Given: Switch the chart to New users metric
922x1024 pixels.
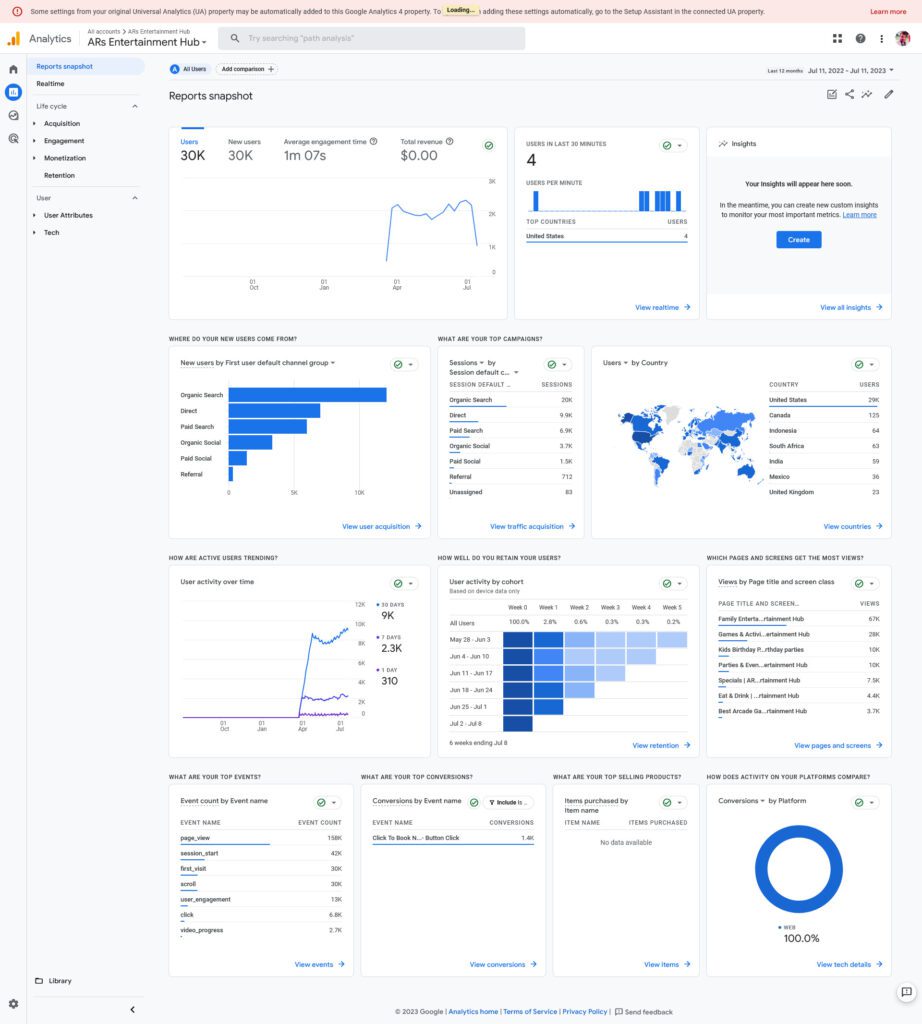Looking at the screenshot, I should click(x=244, y=150).
